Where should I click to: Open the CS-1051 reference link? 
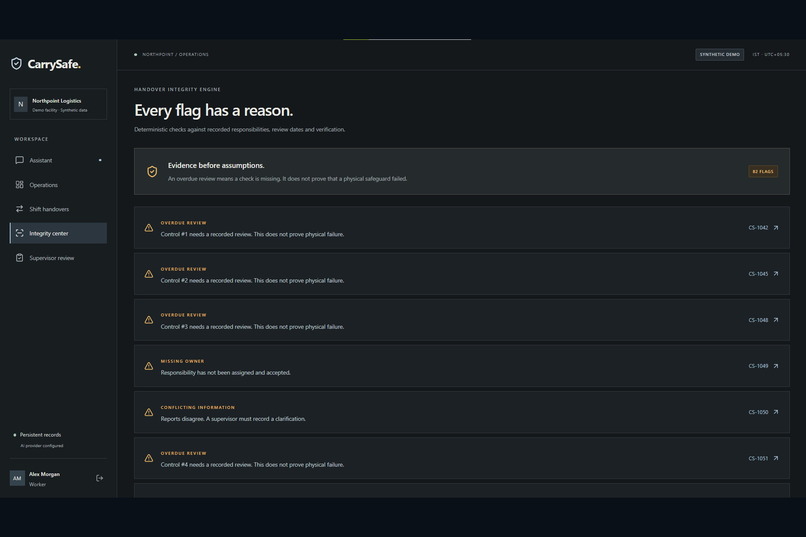(x=758, y=458)
